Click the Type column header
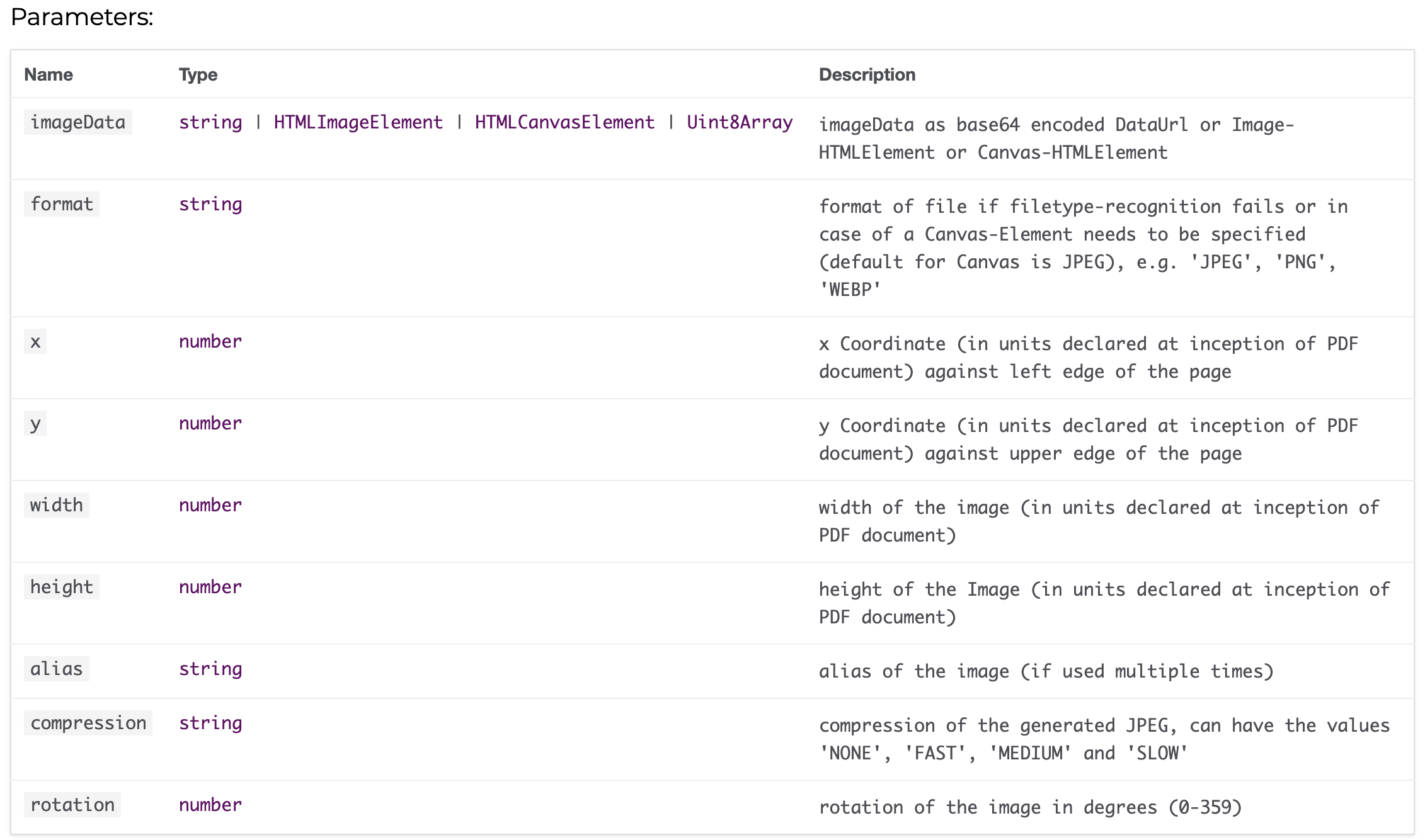 pos(198,74)
